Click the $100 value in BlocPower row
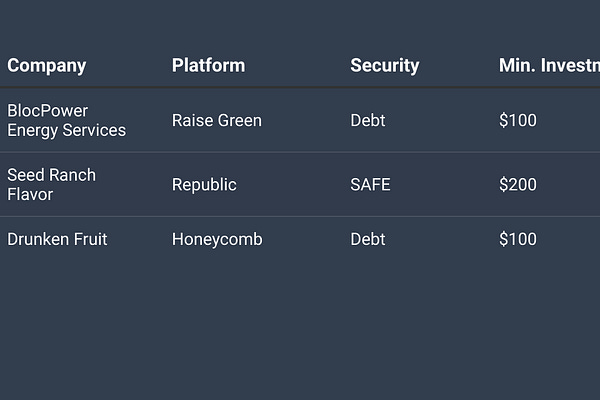The height and width of the screenshot is (400, 600). (x=518, y=121)
